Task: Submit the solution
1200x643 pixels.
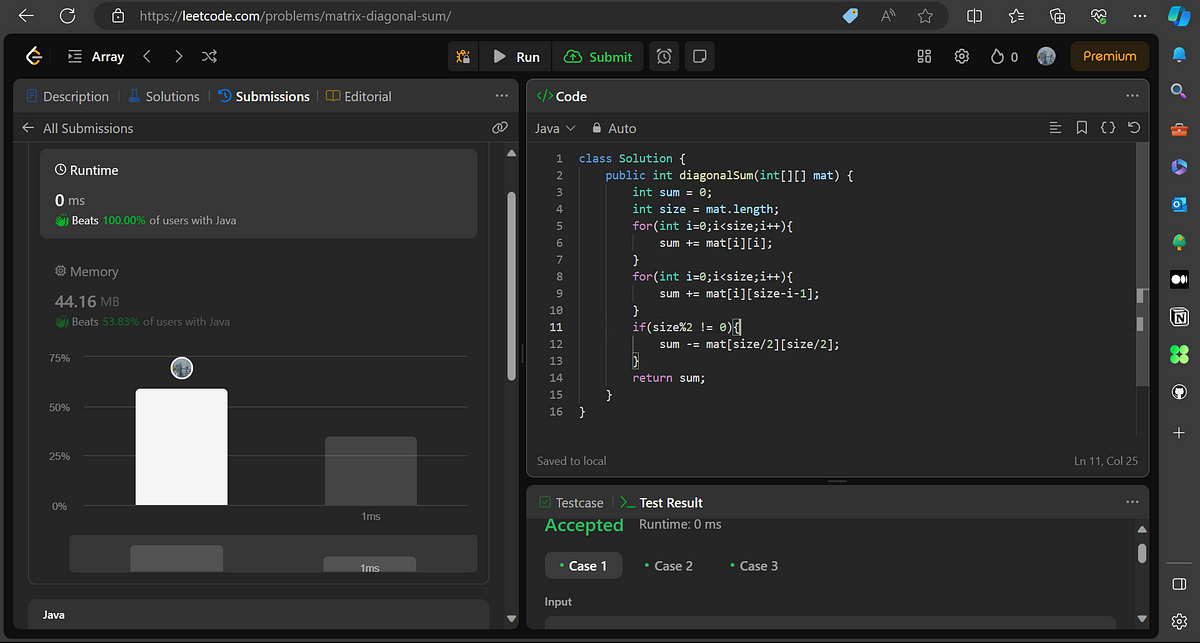Action: pos(598,57)
